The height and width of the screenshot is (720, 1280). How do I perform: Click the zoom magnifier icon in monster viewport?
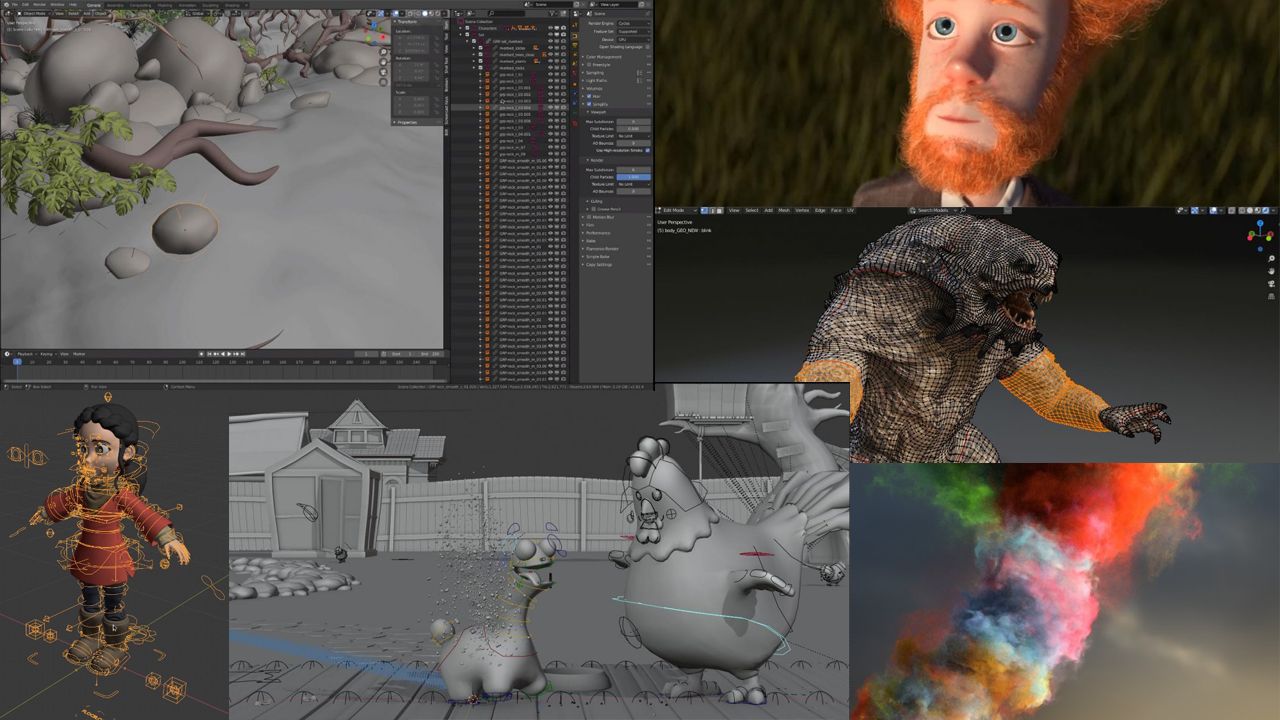pyautogui.click(x=1271, y=258)
